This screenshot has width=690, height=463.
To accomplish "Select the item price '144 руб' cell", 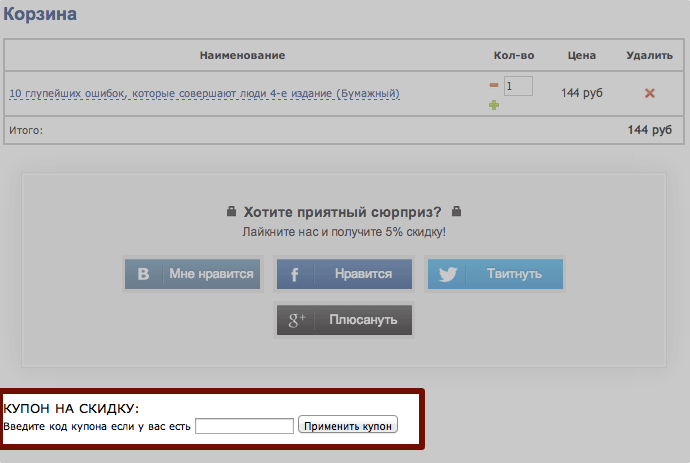I will tap(582, 93).
